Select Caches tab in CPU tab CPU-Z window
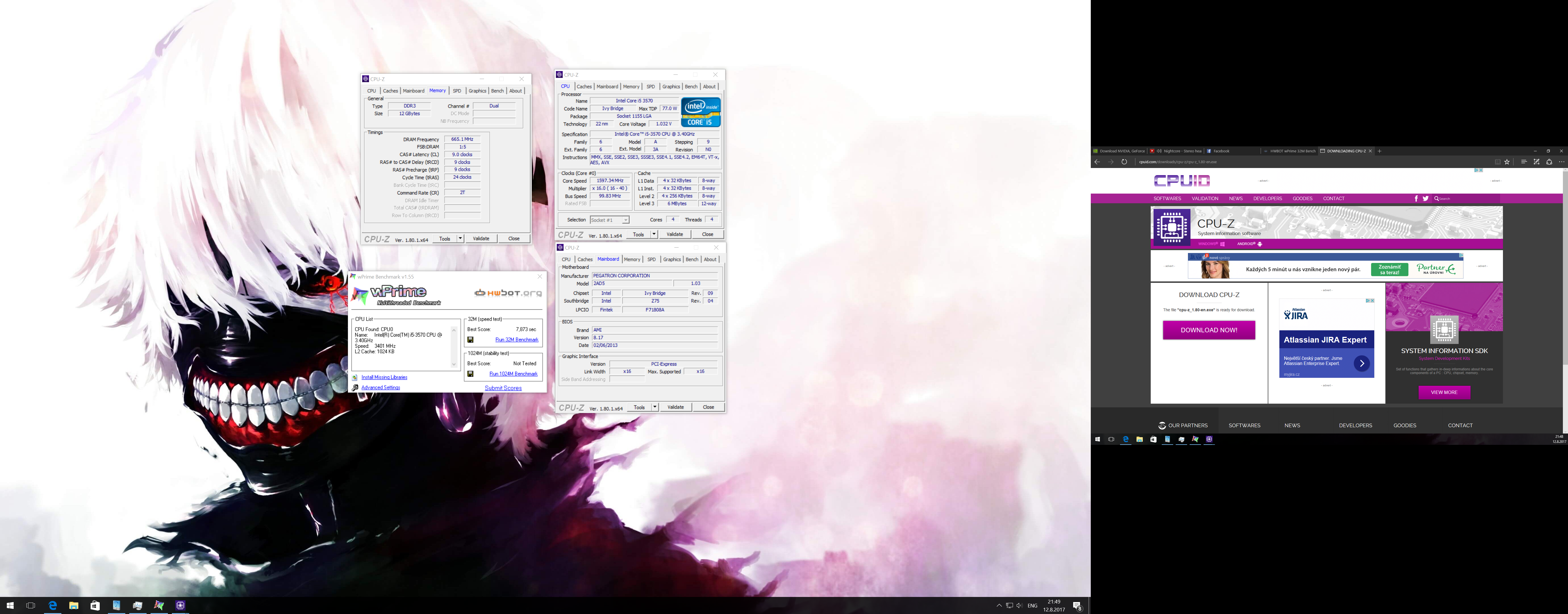The image size is (1568, 614). (x=584, y=86)
